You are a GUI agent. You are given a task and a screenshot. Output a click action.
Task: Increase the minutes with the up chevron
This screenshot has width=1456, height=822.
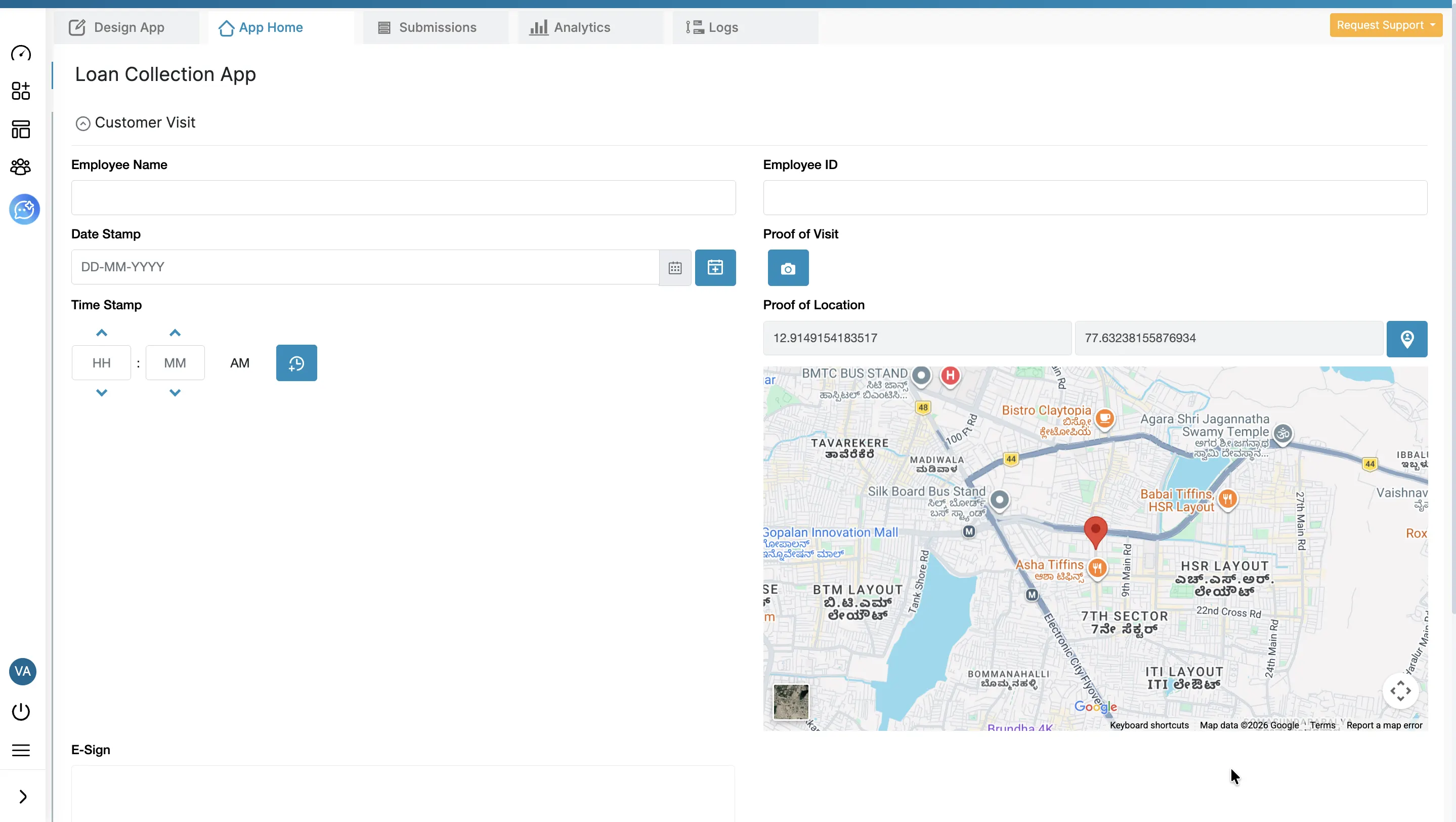click(x=175, y=333)
